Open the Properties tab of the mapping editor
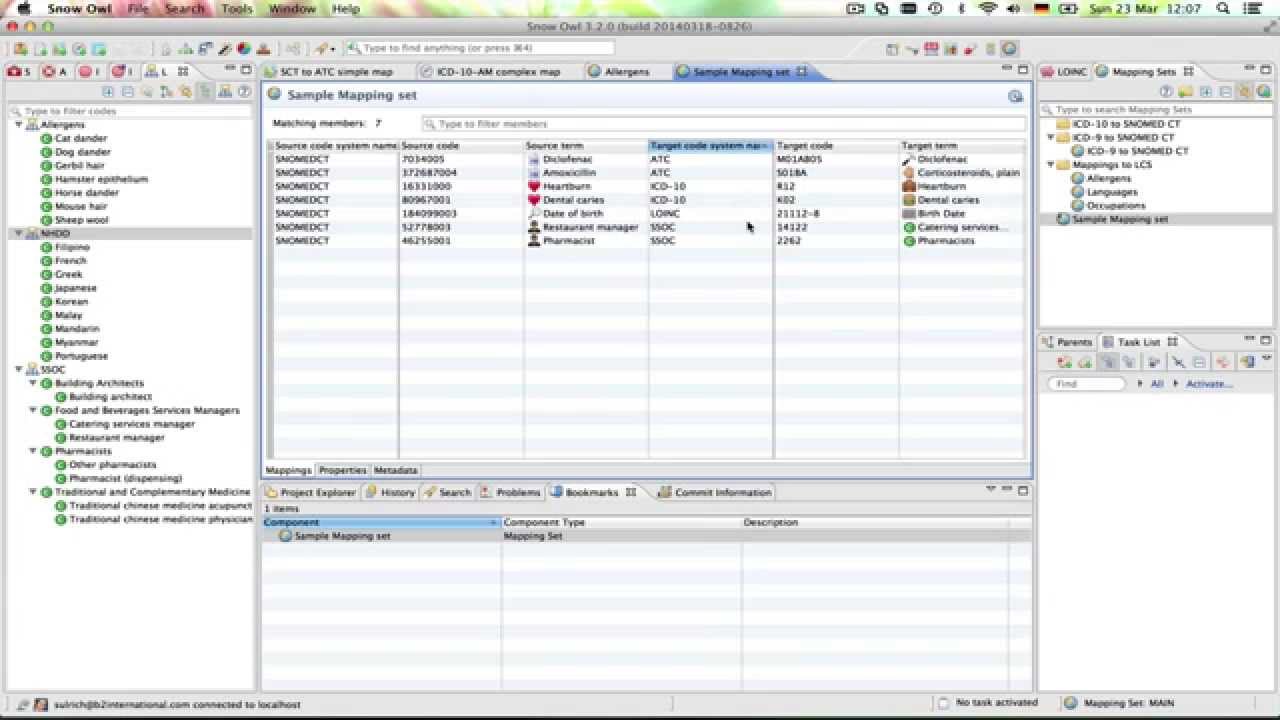The height and width of the screenshot is (720, 1280). [342, 470]
